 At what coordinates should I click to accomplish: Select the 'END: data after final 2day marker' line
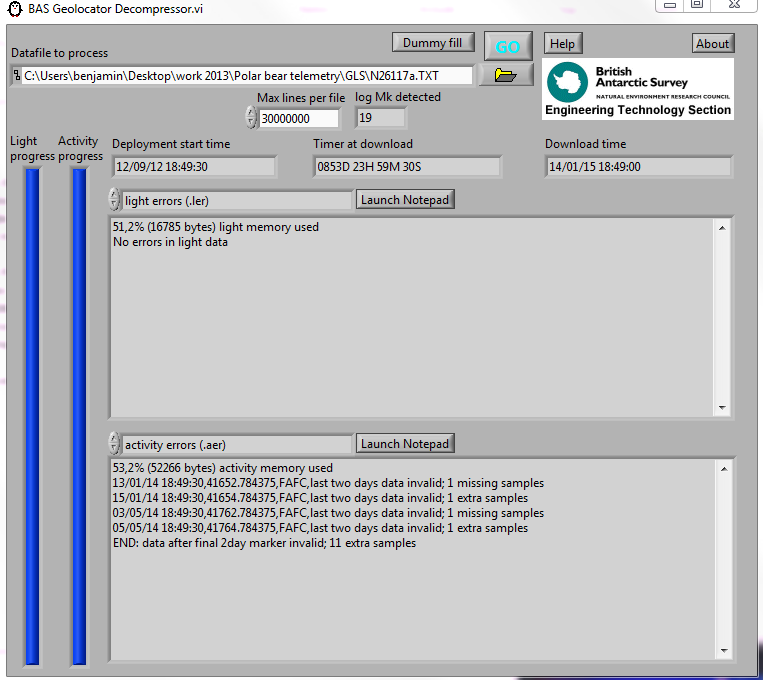pos(264,543)
